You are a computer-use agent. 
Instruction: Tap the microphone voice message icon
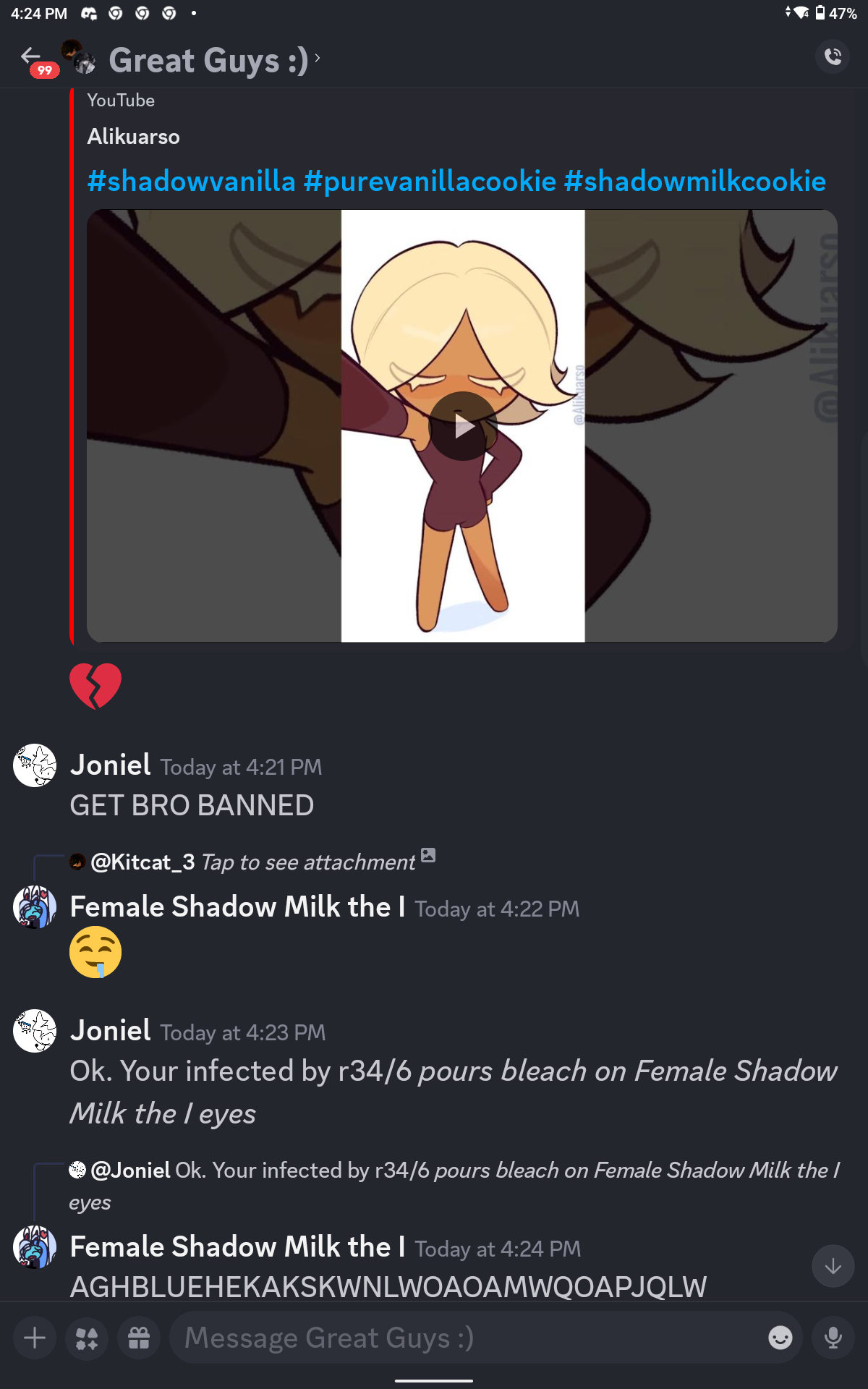833,1338
